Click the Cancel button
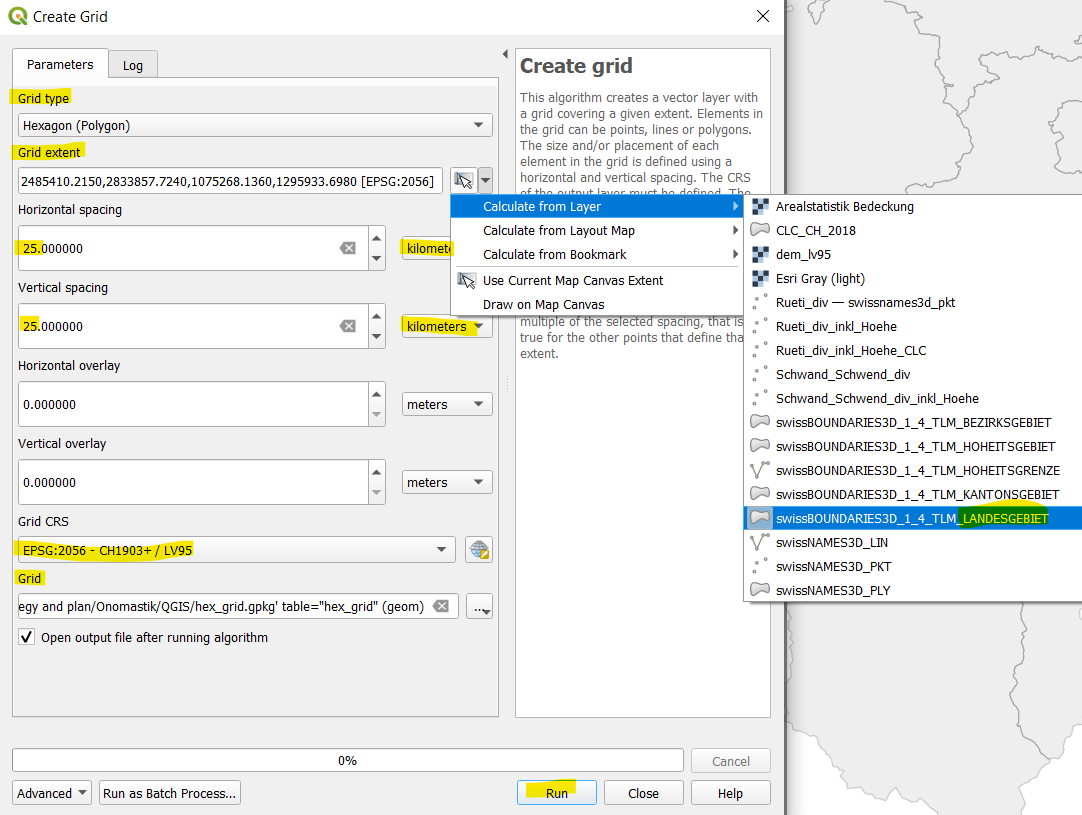This screenshot has width=1082, height=815. click(x=731, y=760)
